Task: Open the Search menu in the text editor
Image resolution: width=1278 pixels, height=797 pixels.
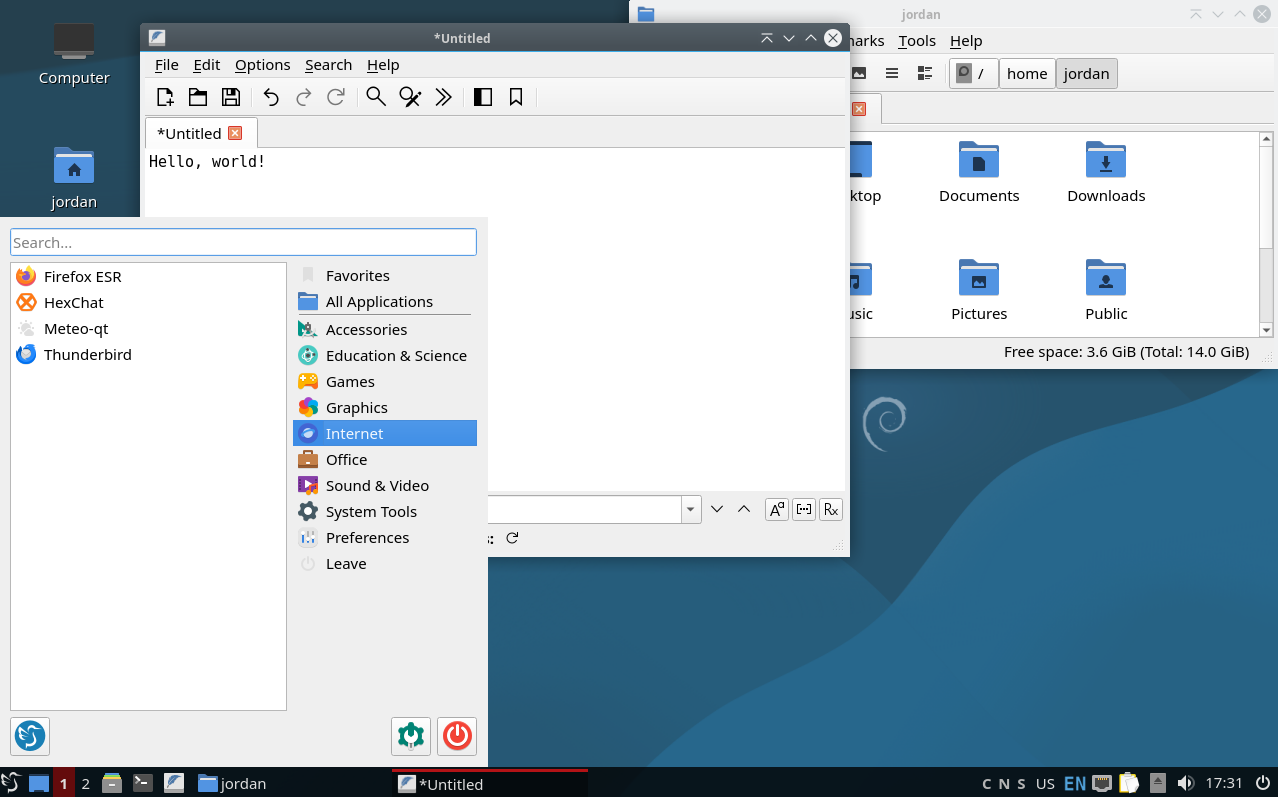Action: [x=329, y=65]
